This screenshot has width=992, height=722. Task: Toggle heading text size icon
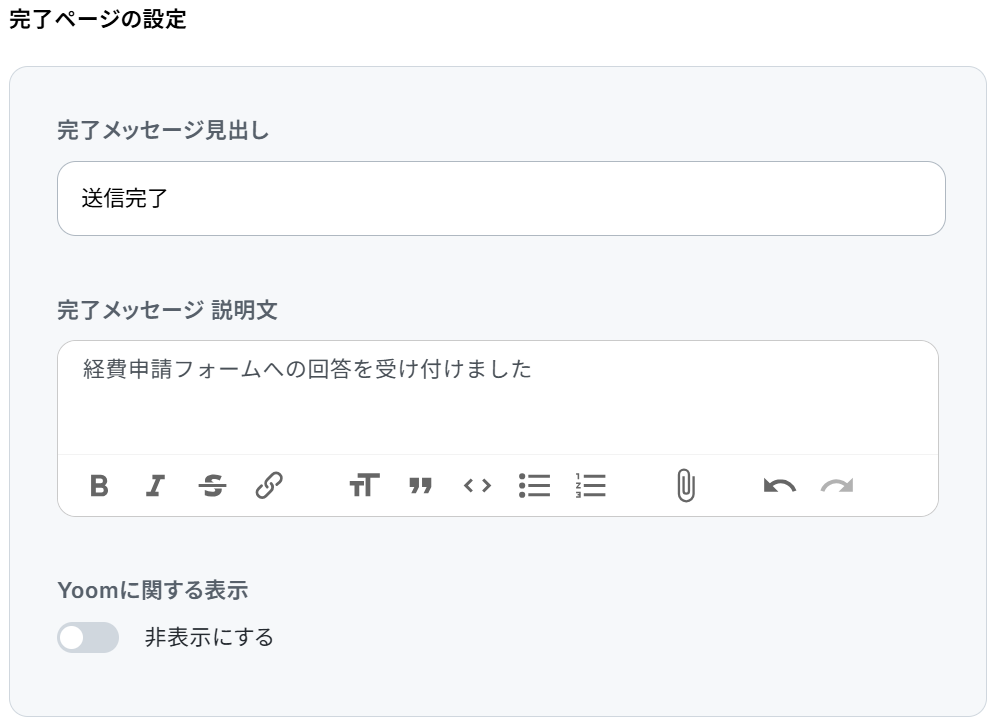coord(364,485)
